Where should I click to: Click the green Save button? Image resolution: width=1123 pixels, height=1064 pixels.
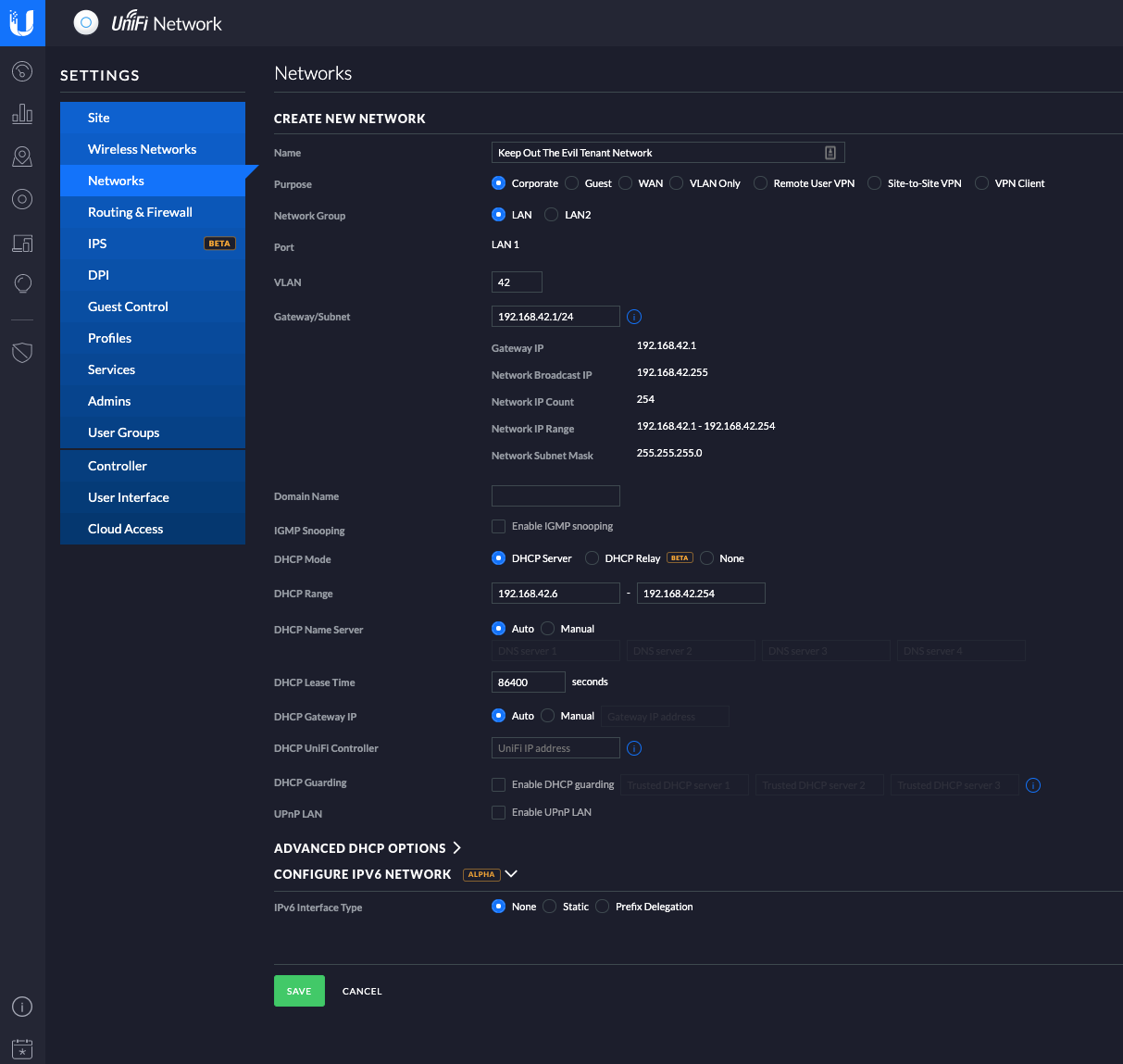299,991
